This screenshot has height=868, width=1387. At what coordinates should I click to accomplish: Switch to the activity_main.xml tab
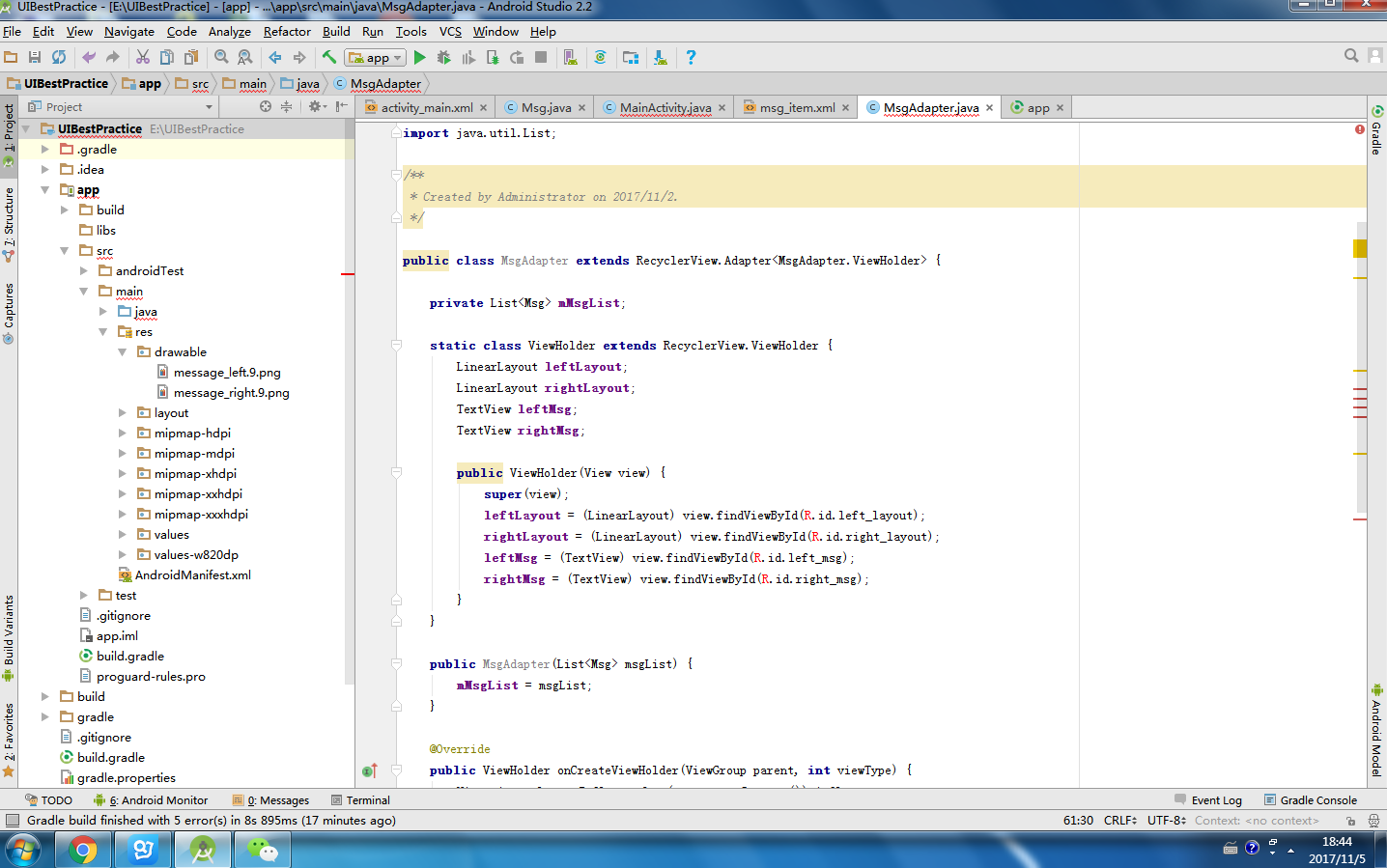(426, 107)
